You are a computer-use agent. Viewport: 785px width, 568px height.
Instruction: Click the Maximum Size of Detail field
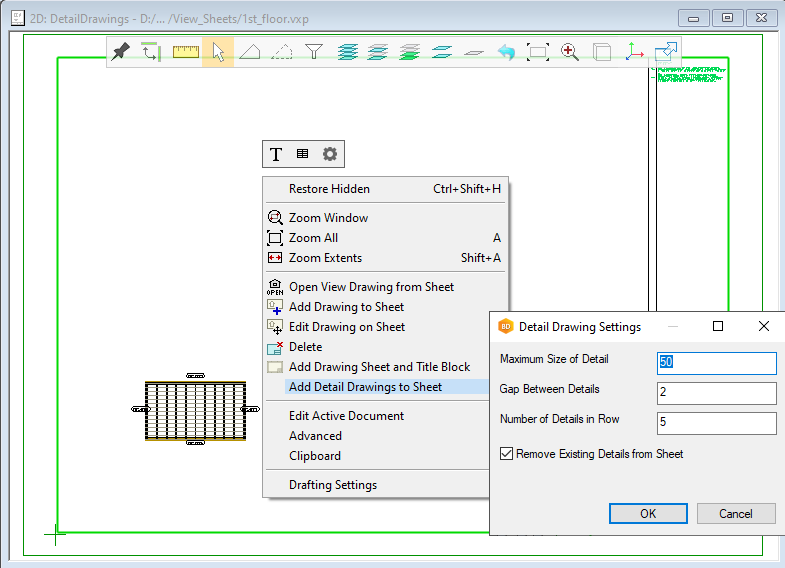click(x=716, y=363)
